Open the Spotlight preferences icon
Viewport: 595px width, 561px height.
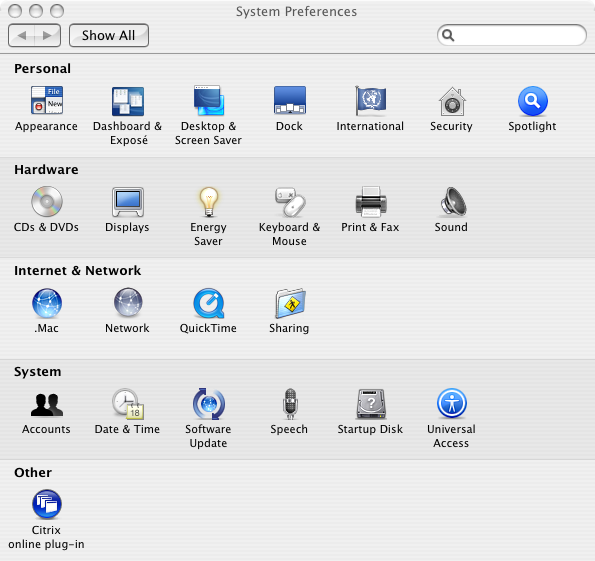(x=532, y=101)
